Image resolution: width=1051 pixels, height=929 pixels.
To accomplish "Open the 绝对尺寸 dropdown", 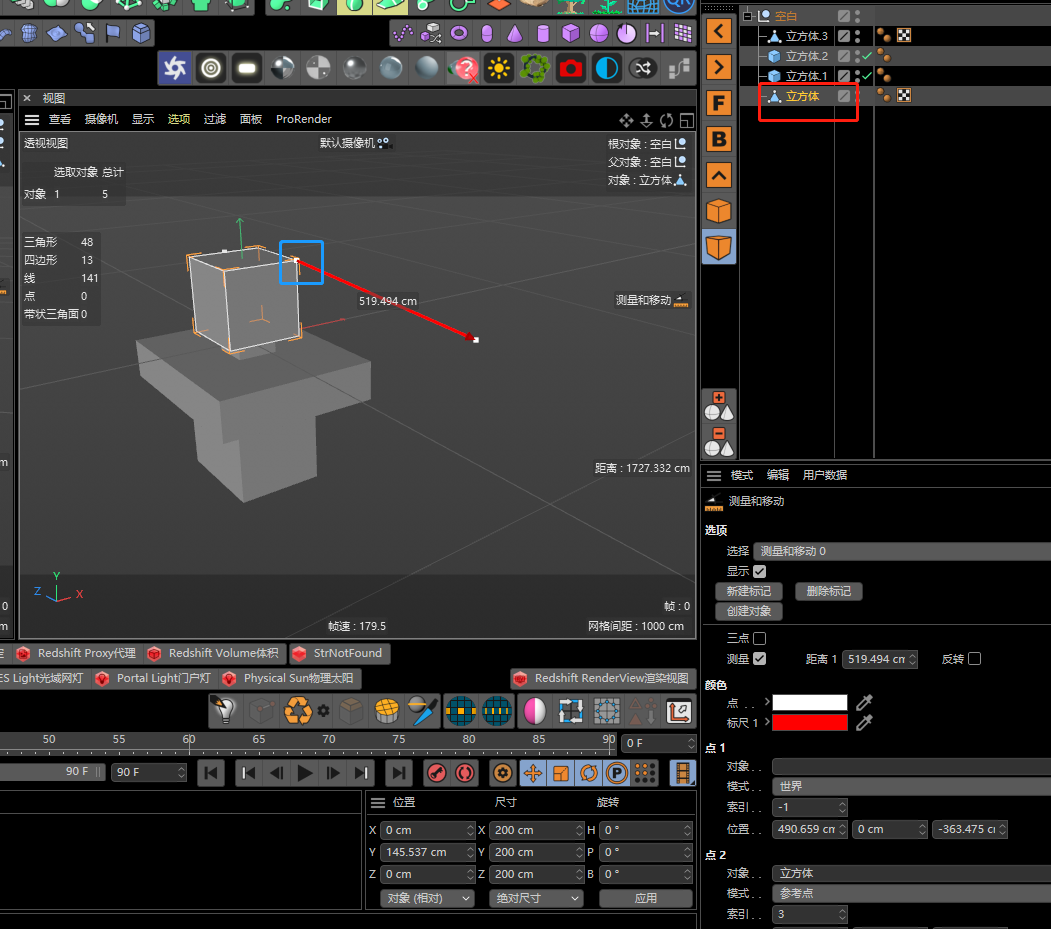I will point(536,897).
